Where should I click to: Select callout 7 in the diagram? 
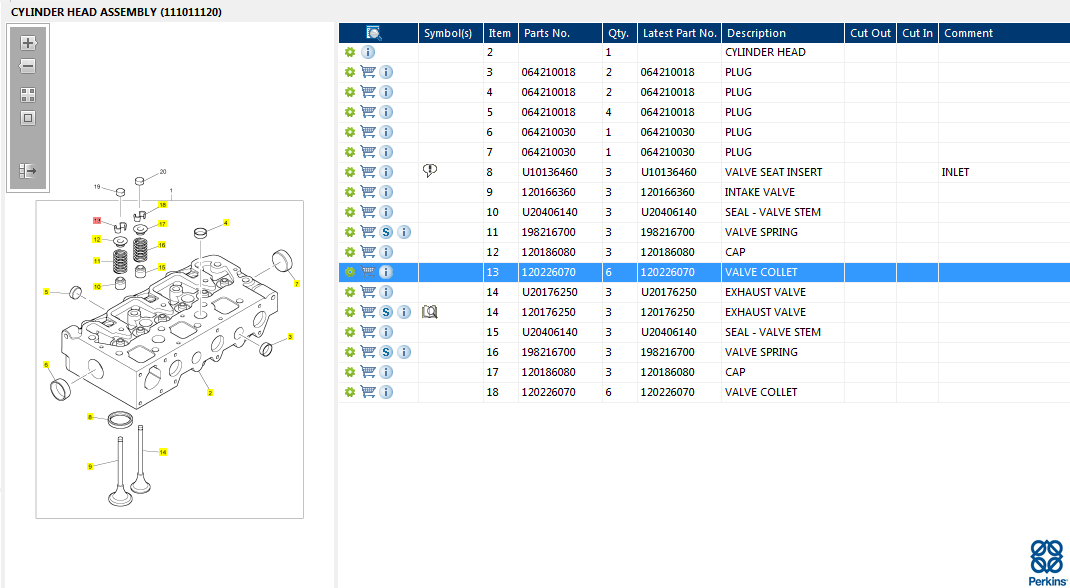click(x=297, y=283)
